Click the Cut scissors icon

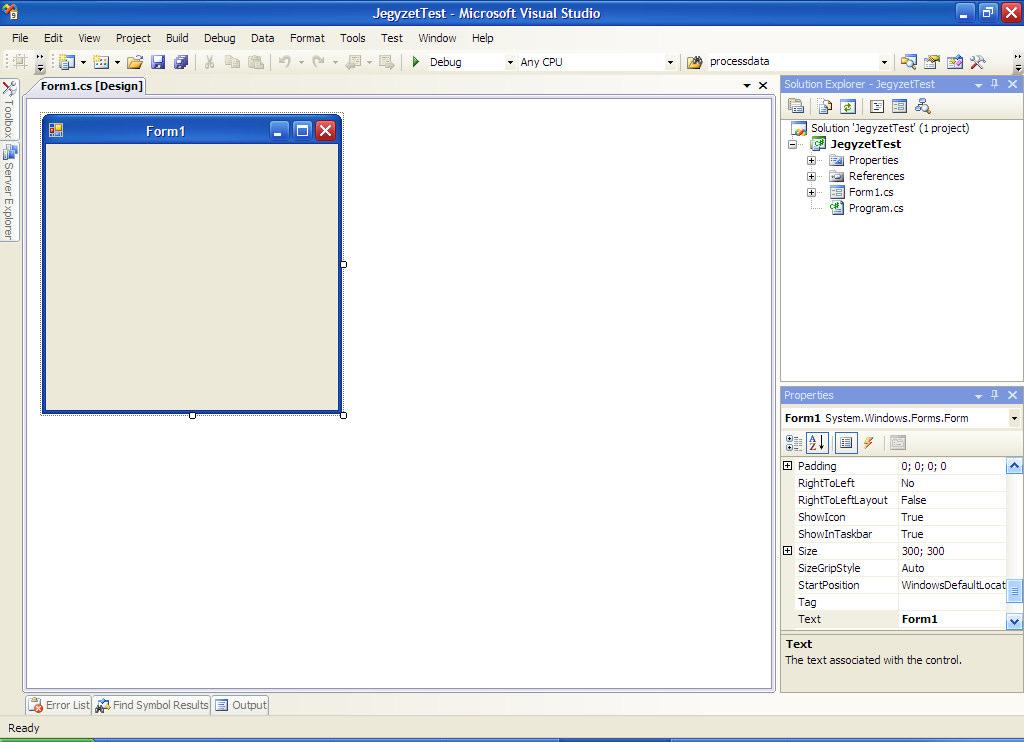pos(209,62)
